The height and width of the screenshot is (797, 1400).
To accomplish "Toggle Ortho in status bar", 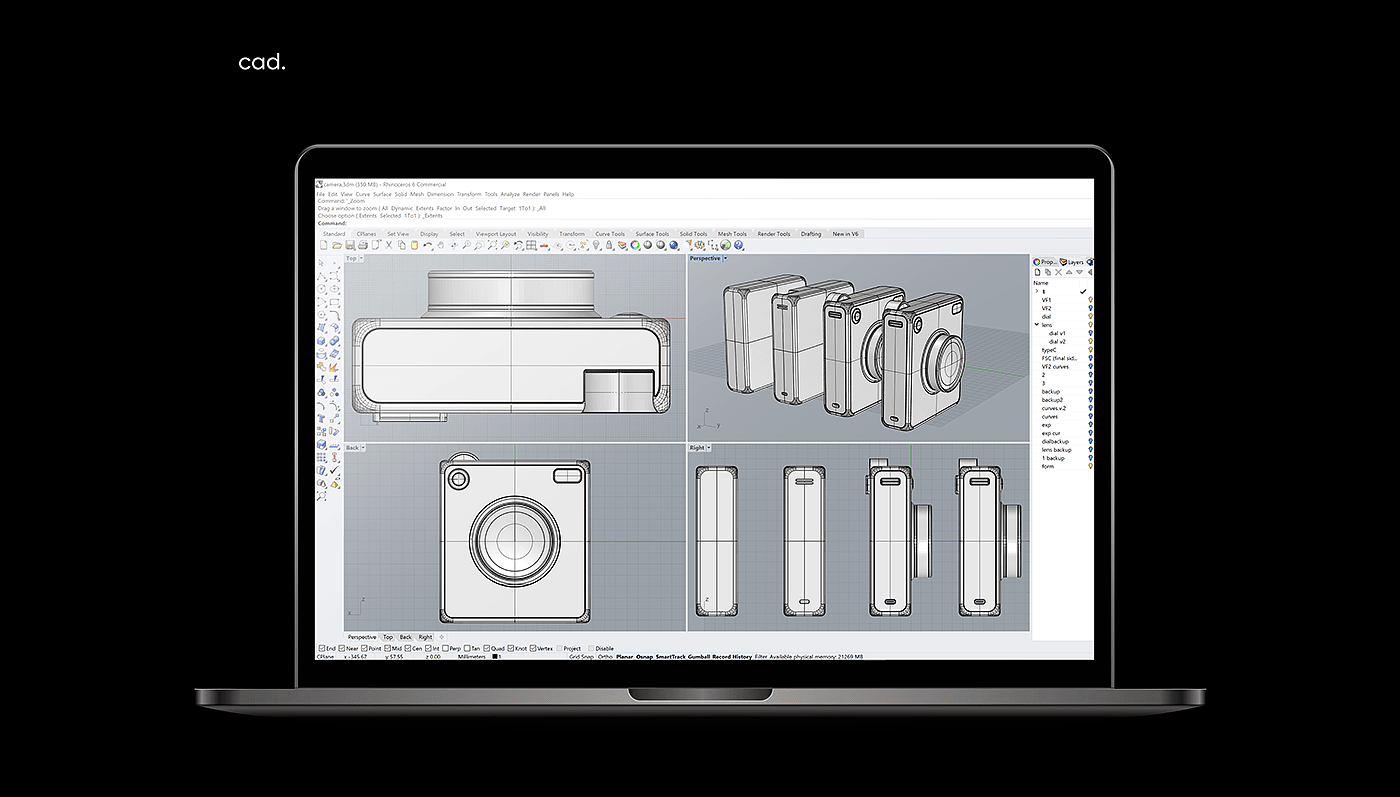I will [x=605, y=657].
